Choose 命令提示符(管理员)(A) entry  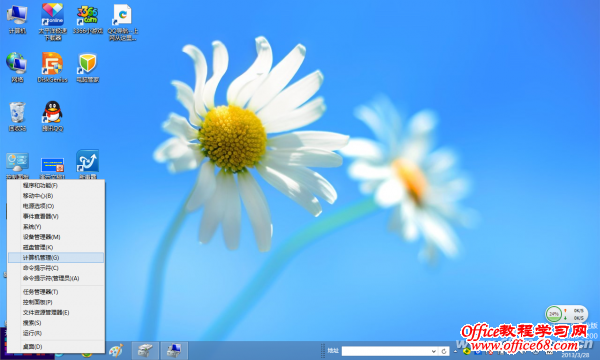56,279
